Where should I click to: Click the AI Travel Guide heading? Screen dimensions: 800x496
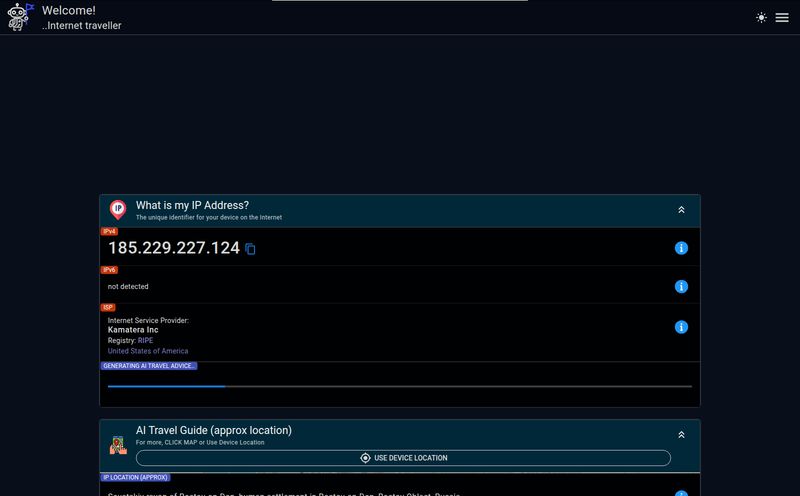click(214, 430)
